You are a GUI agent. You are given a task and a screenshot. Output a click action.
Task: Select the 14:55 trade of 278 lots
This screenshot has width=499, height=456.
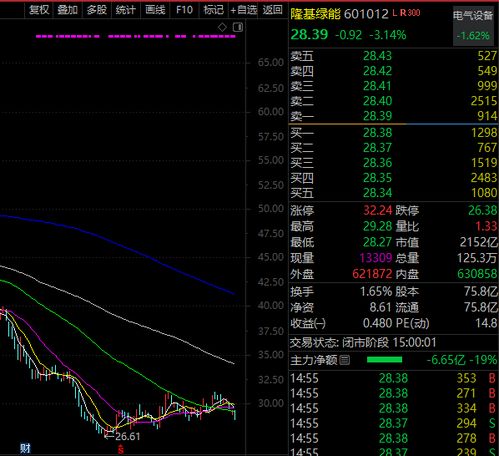393,438
